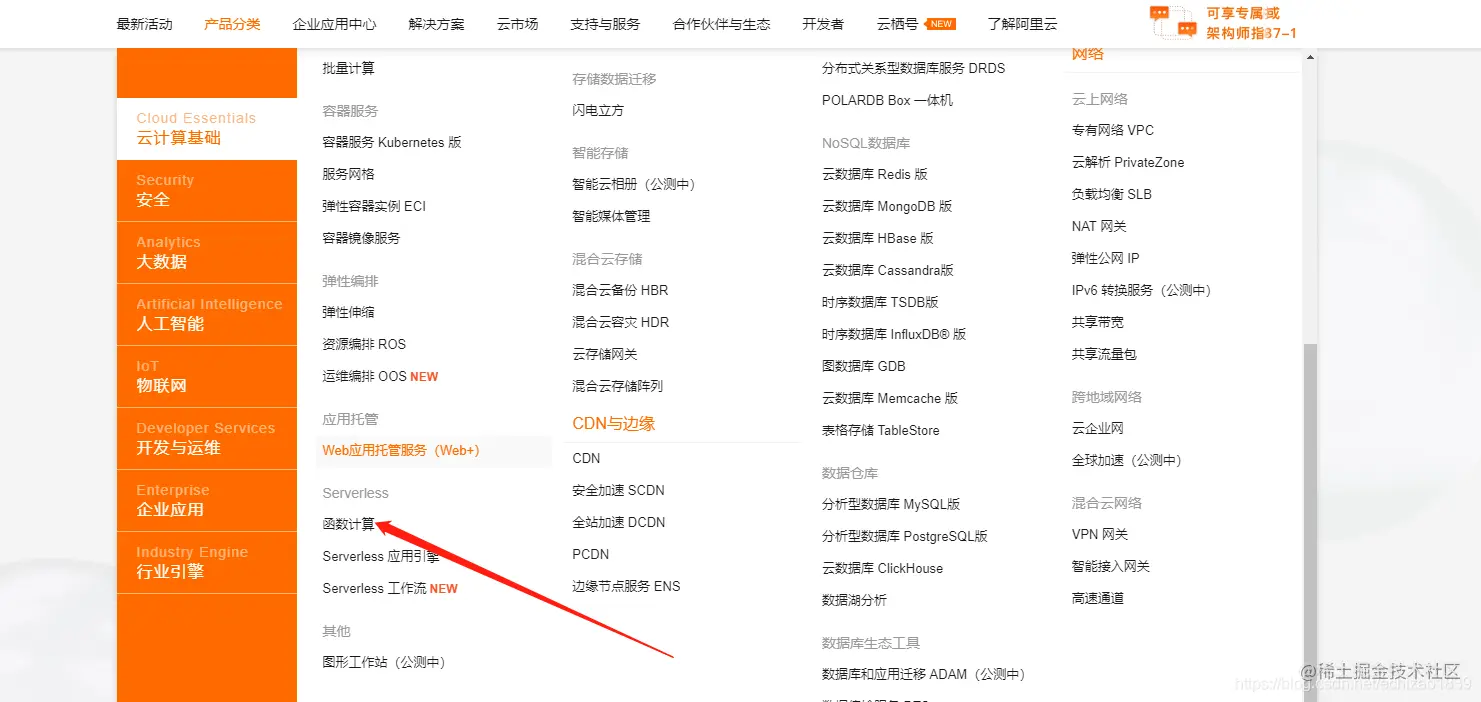
Task: Open 弹性容器实例 ECI link
Action: [x=374, y=206]
